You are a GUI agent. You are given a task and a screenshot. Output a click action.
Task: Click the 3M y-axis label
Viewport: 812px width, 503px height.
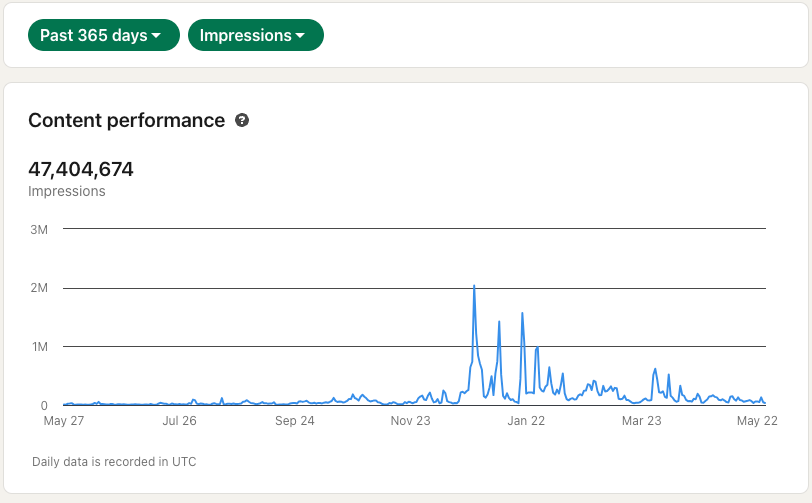coord(39,229)
